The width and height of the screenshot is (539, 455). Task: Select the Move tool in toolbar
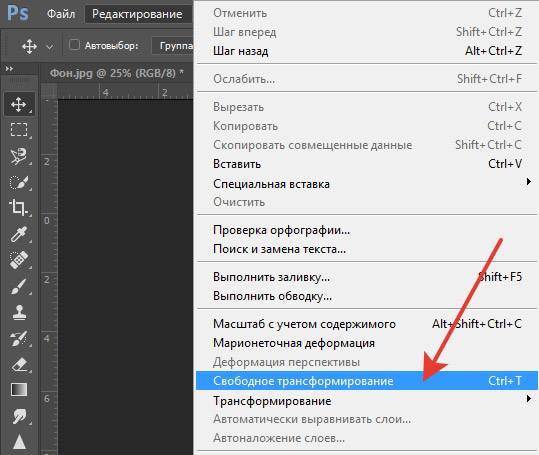(x=19, y=104)
